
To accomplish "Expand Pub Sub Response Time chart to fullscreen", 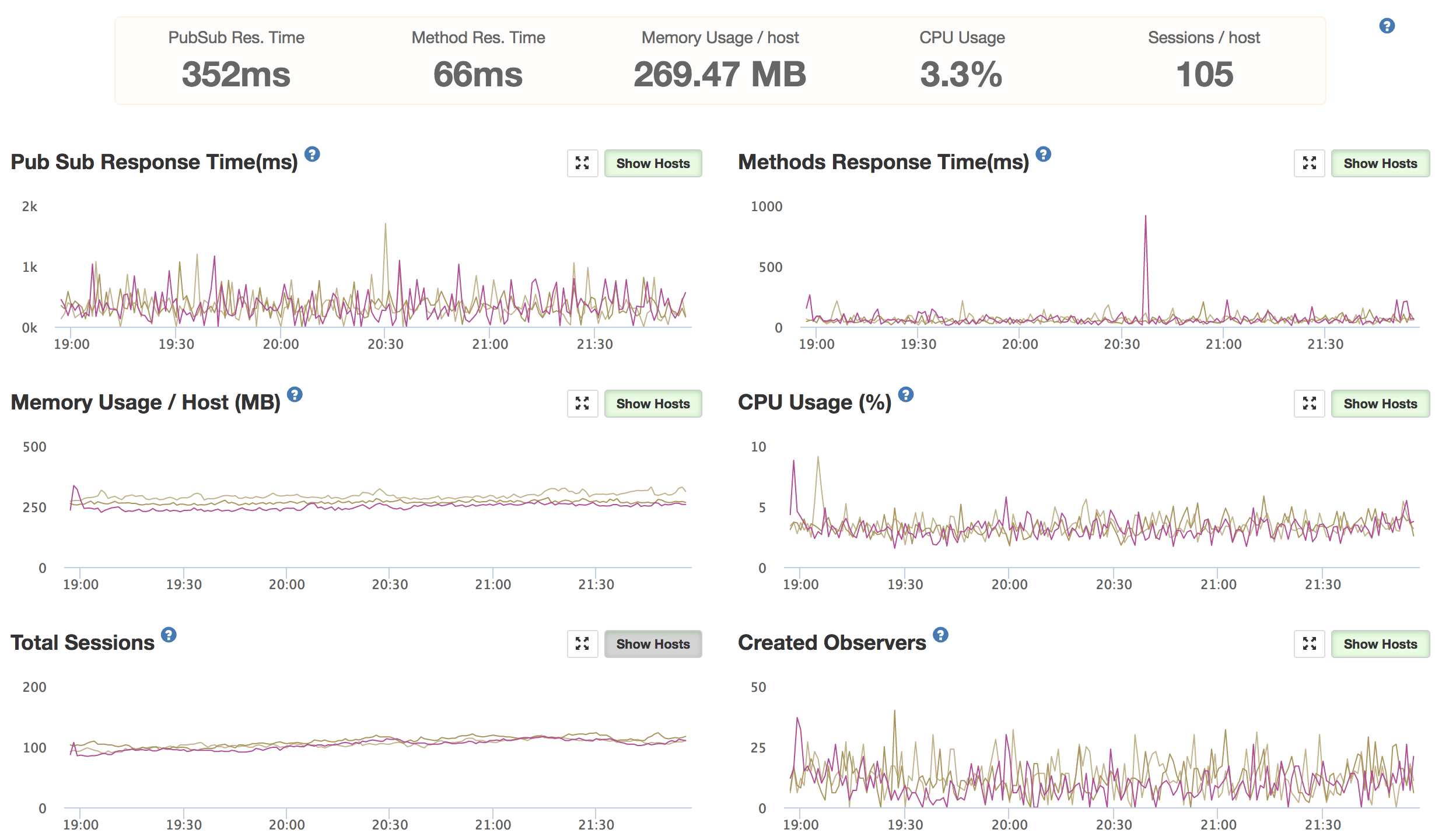I will click(582, 163).
